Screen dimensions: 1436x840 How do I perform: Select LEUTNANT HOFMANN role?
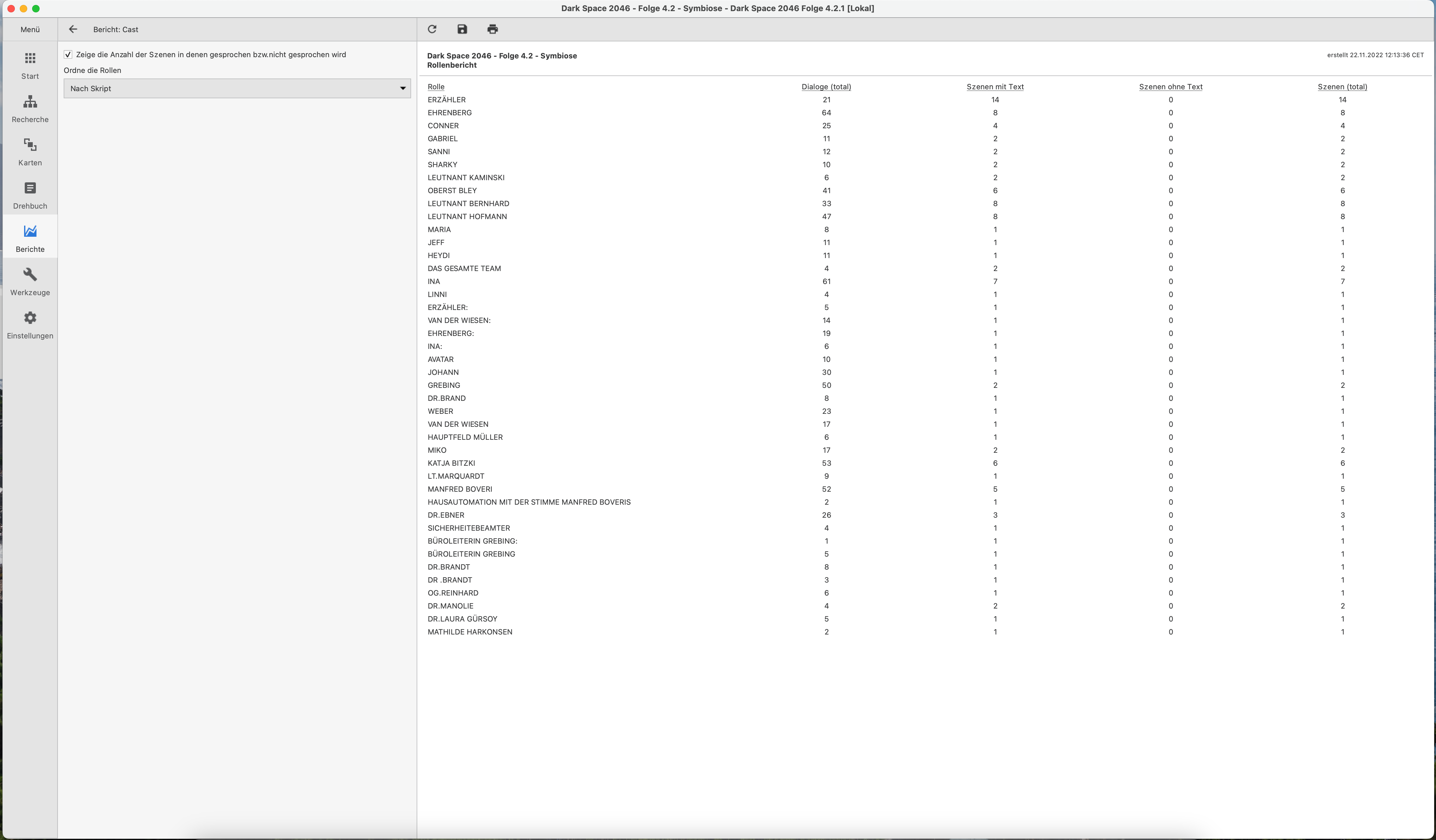[467, 217]
